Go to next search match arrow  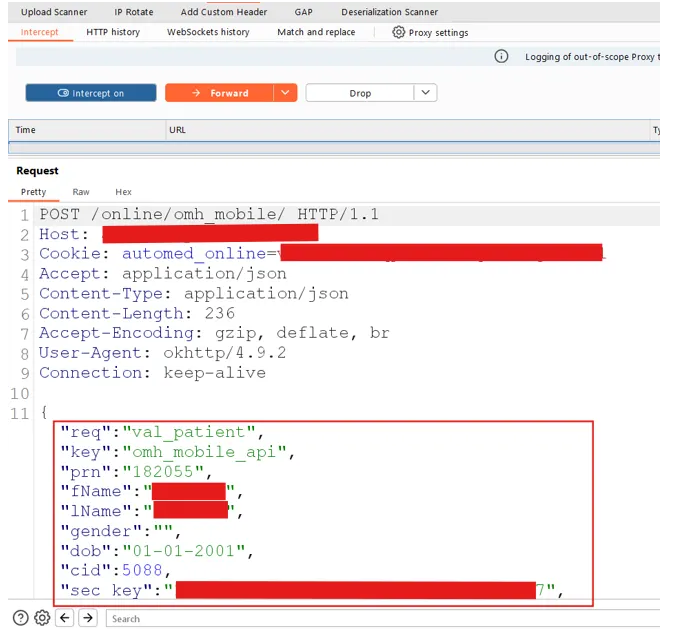(x=88, y=618)
